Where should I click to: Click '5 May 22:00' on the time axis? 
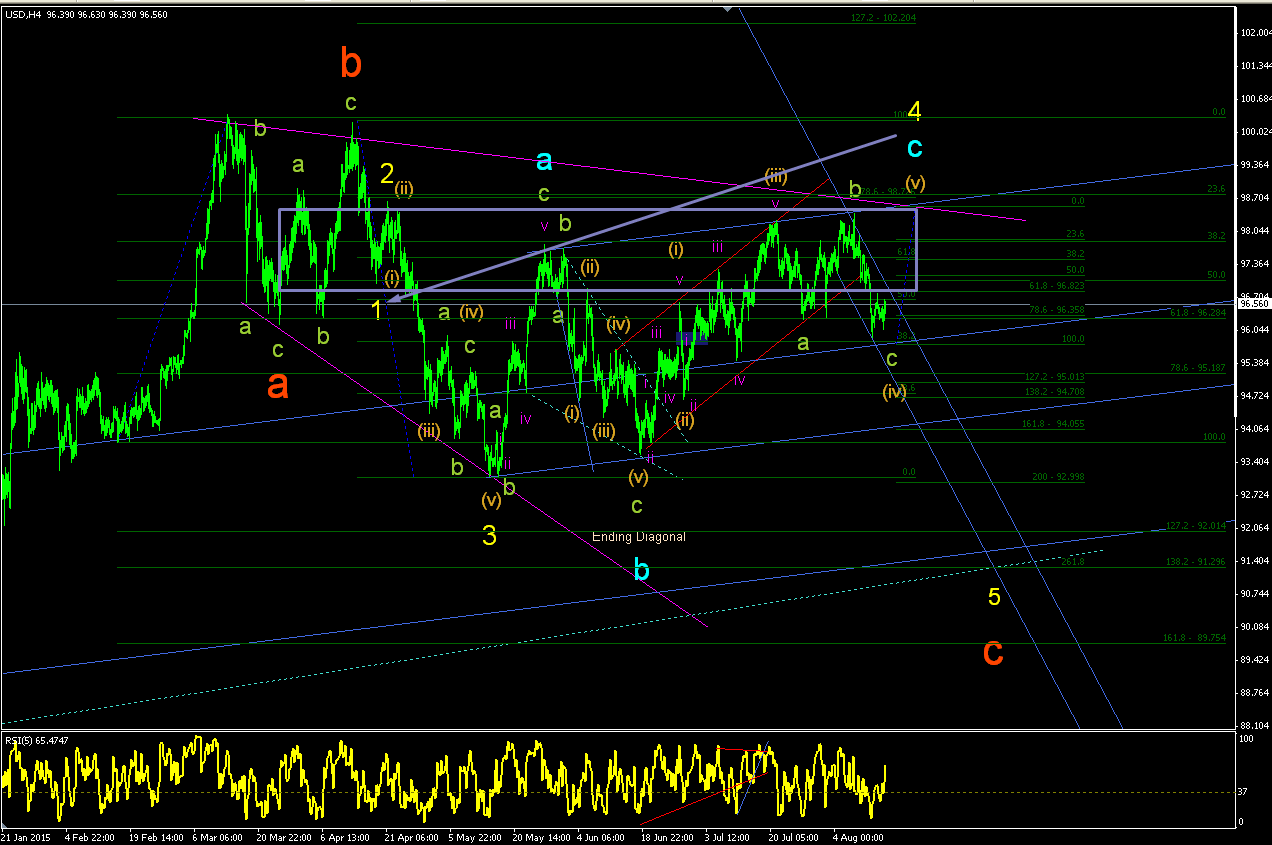(x=475, y=836)
